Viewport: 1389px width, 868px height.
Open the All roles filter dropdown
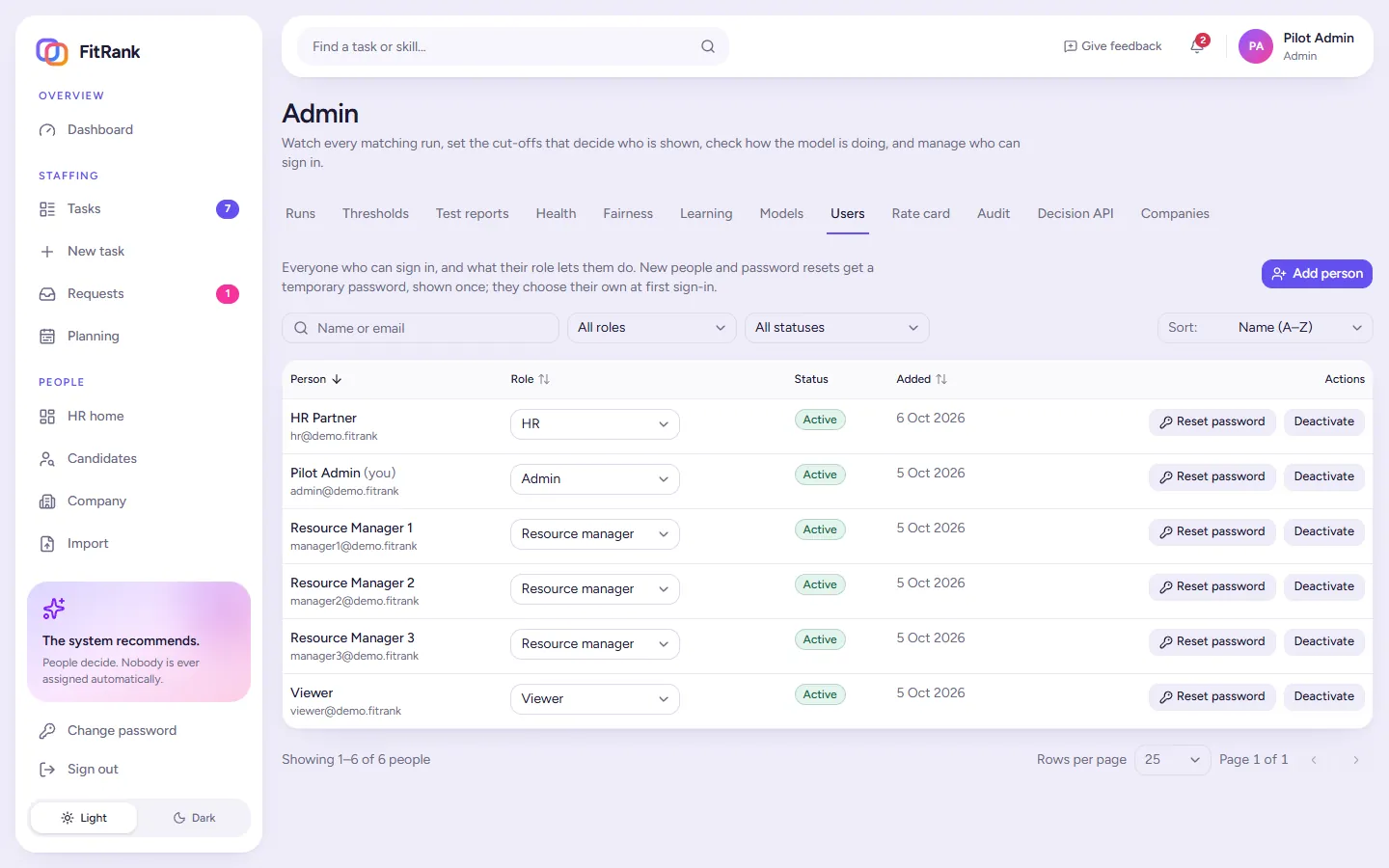pyautogui.click(x=651, y=328)
